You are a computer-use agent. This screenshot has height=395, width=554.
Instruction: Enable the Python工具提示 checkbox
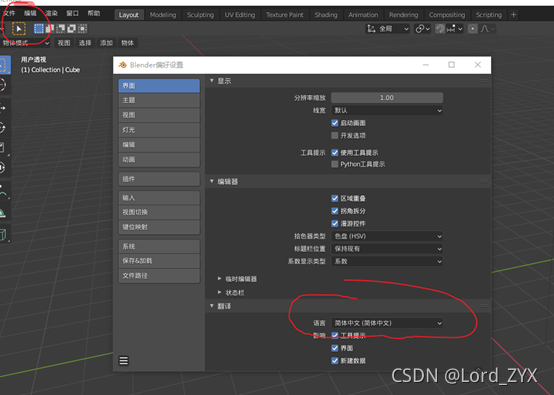tap(335, 164)
